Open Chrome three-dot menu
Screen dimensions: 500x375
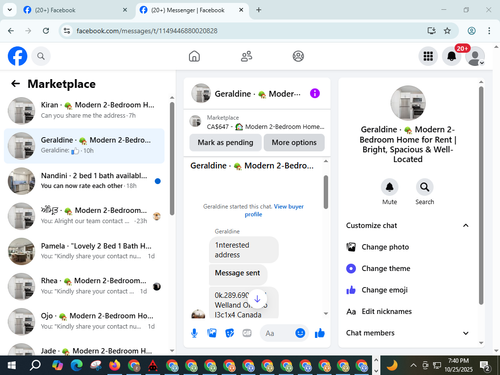[489, 31]
